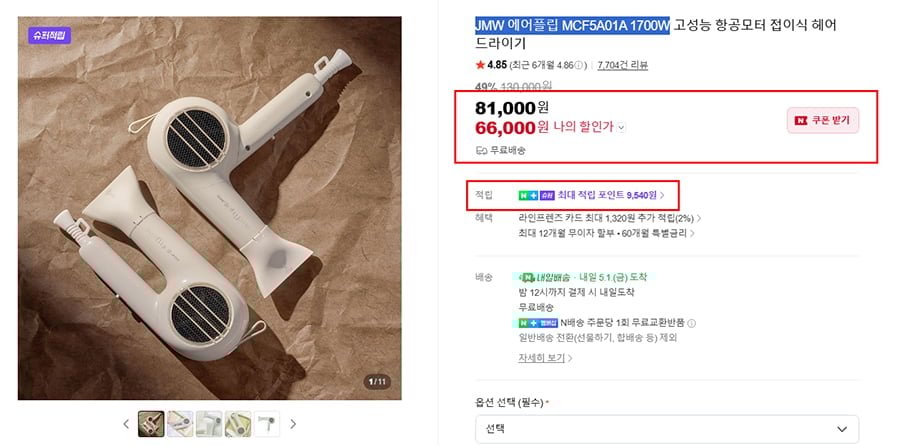Screen dimensions: 900x445
Task: Expand the 나의 할인가 price details
Action: click(x=621, y=128)
